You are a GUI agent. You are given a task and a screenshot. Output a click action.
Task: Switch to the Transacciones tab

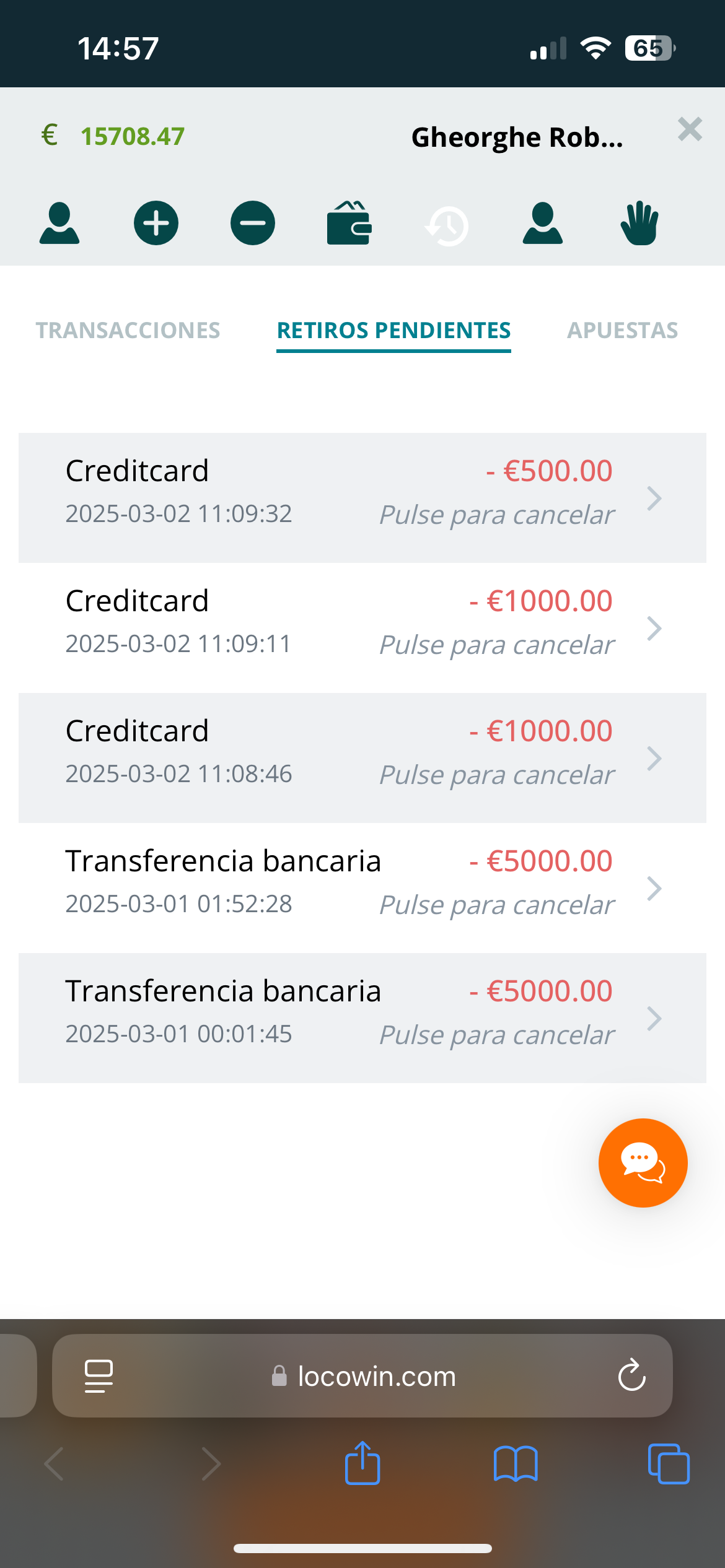point(128,331)
